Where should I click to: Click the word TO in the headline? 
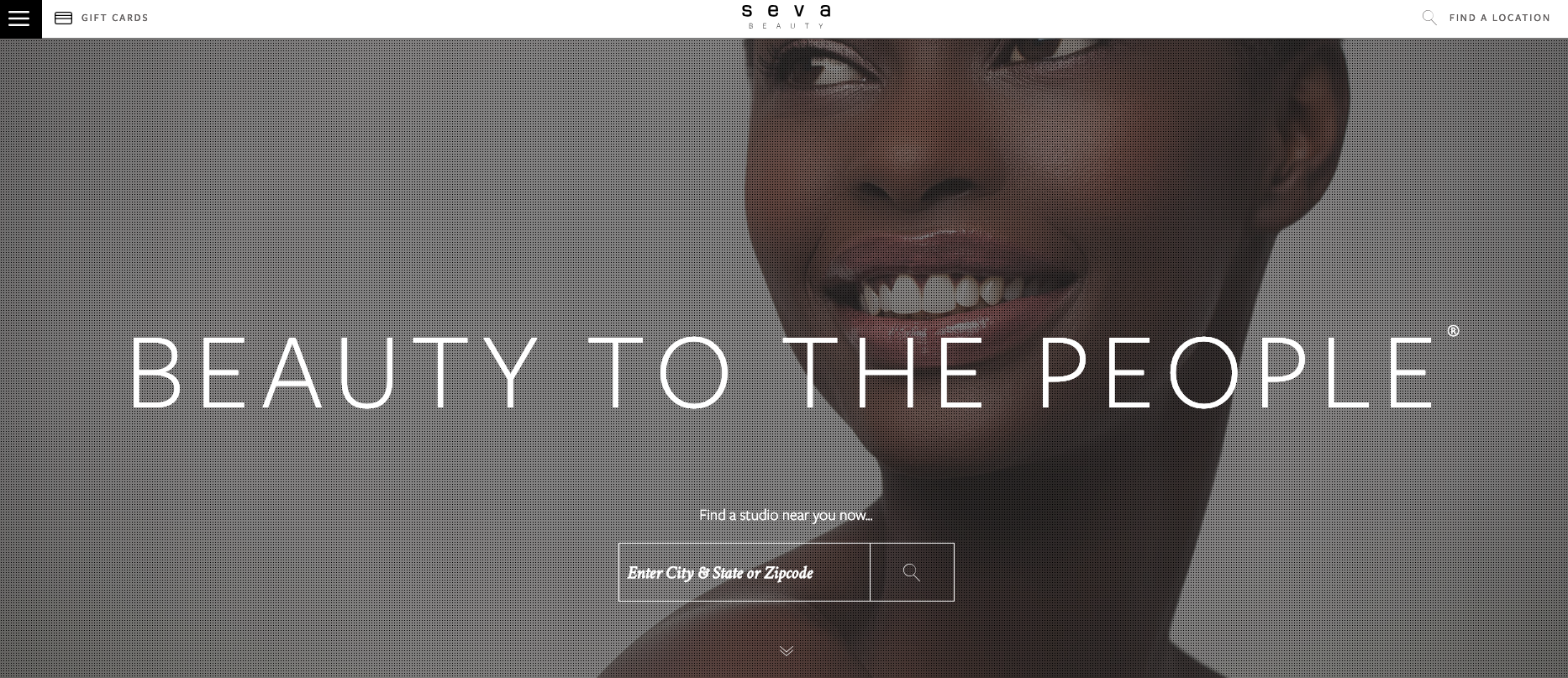[659, 373]
